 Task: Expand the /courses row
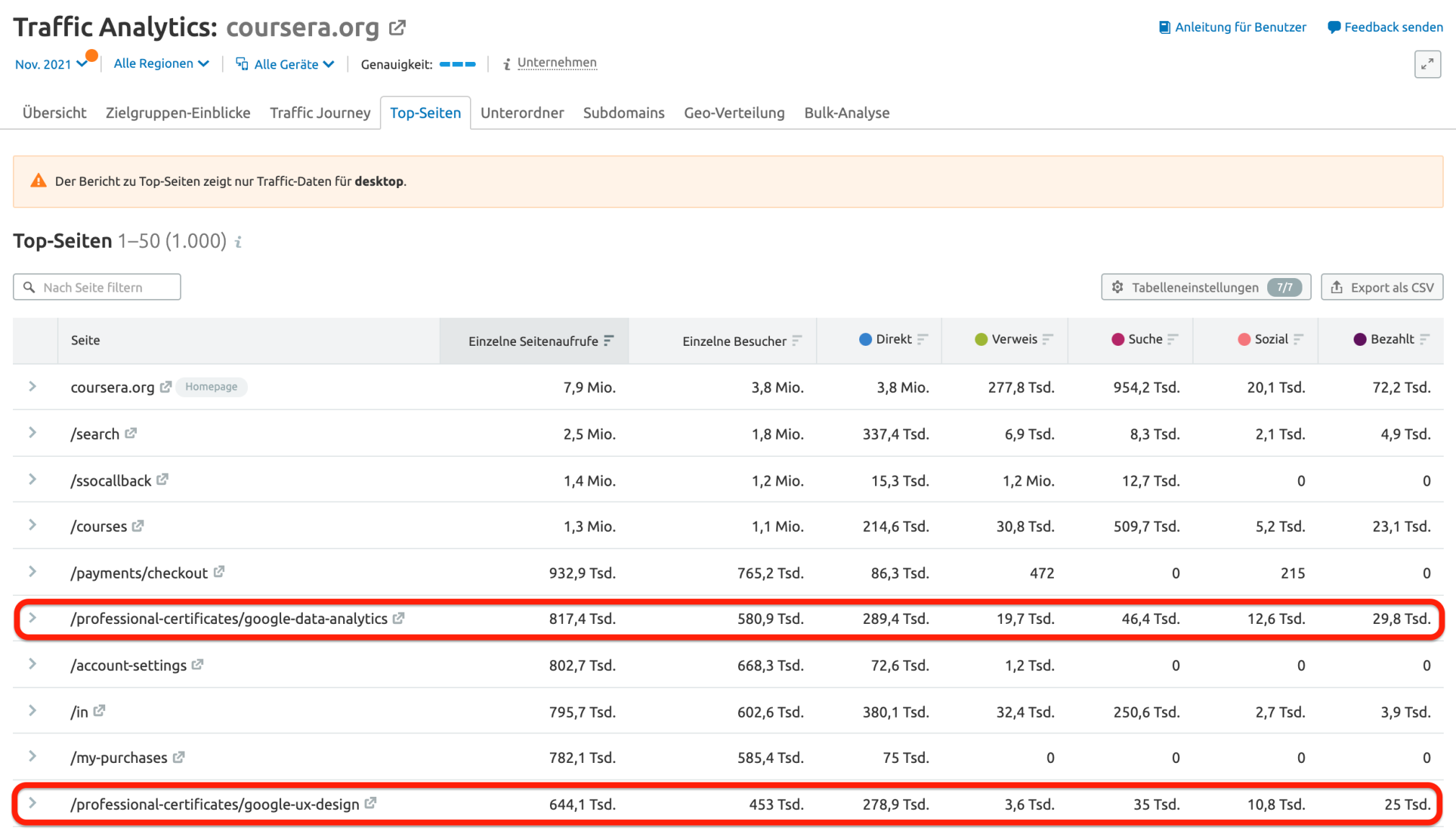(x=32, y=525)
